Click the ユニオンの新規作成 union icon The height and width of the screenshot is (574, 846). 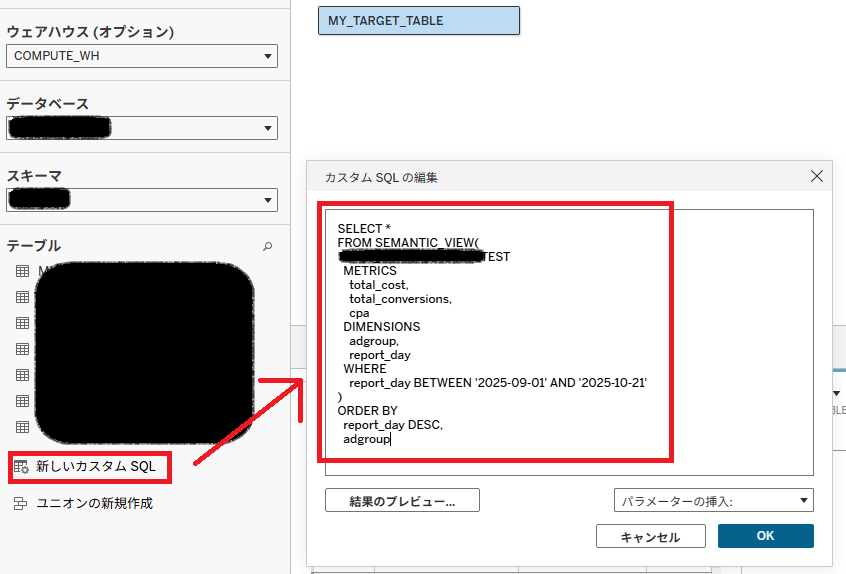(20, 503)
